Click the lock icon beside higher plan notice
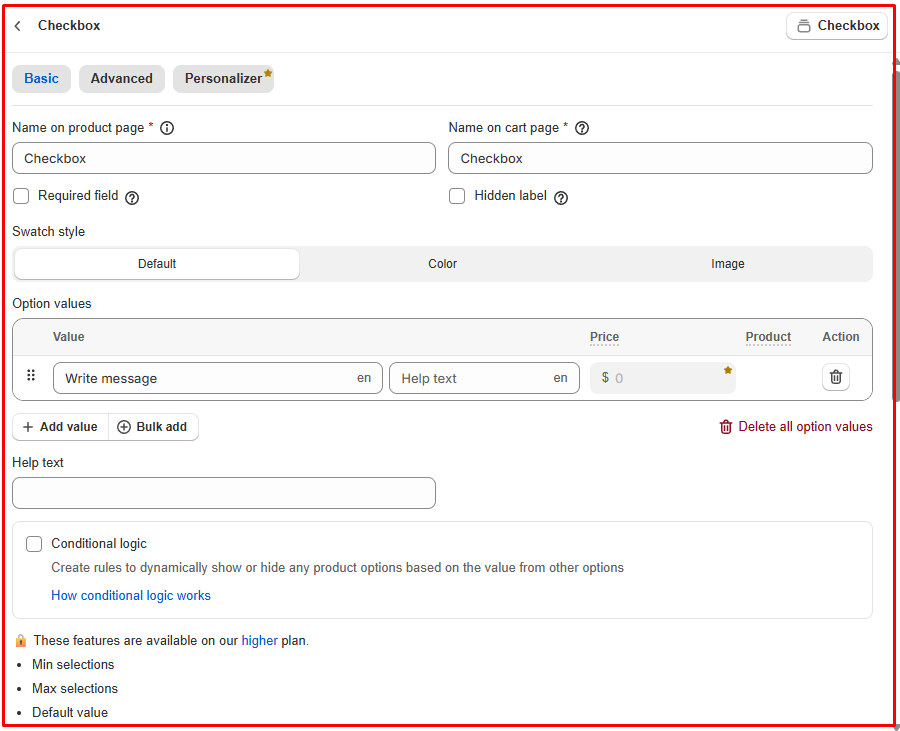Viewport: 900px width, 731px height. (21, 640)
